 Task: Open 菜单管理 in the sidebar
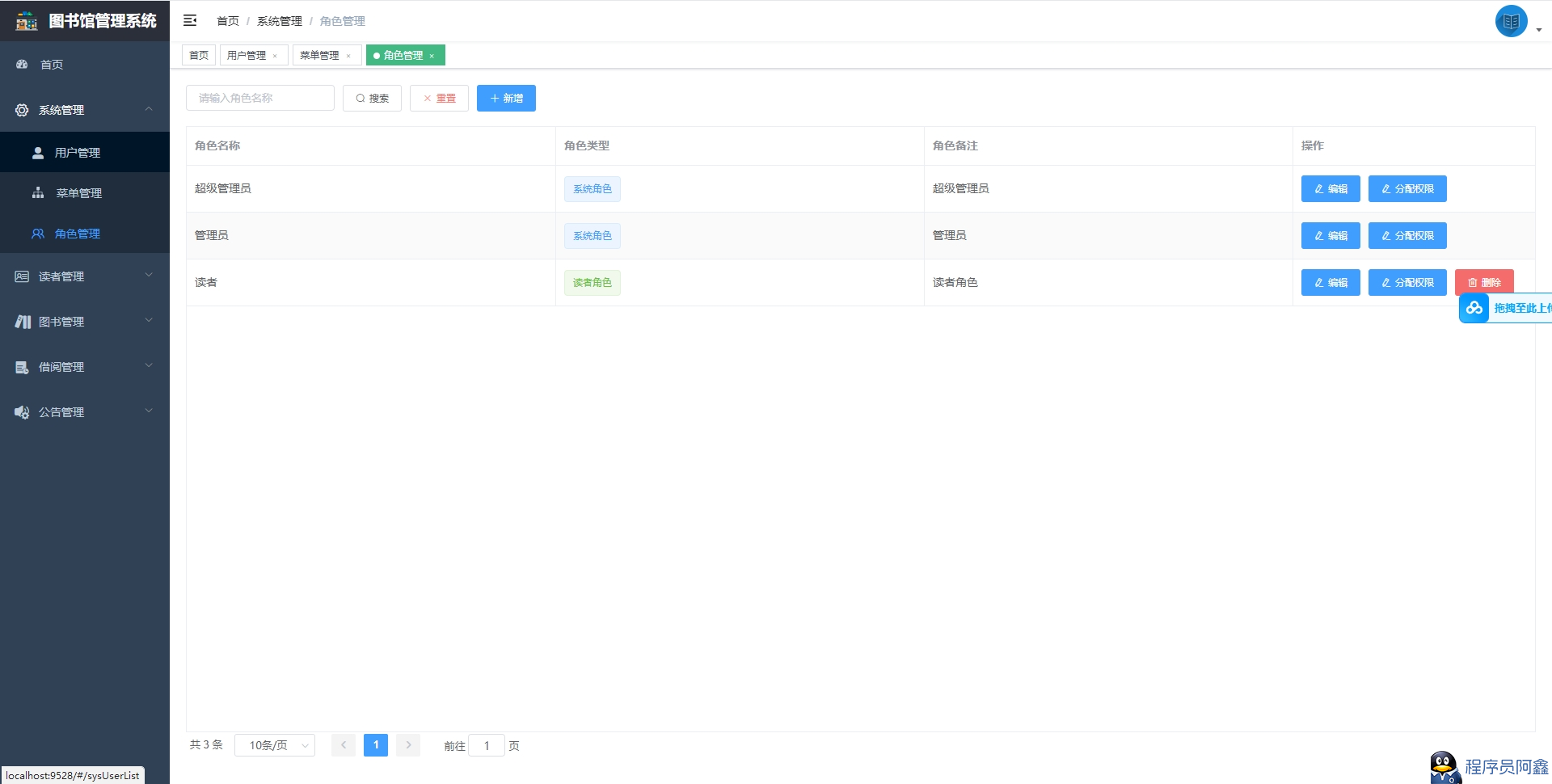point(85,193)
